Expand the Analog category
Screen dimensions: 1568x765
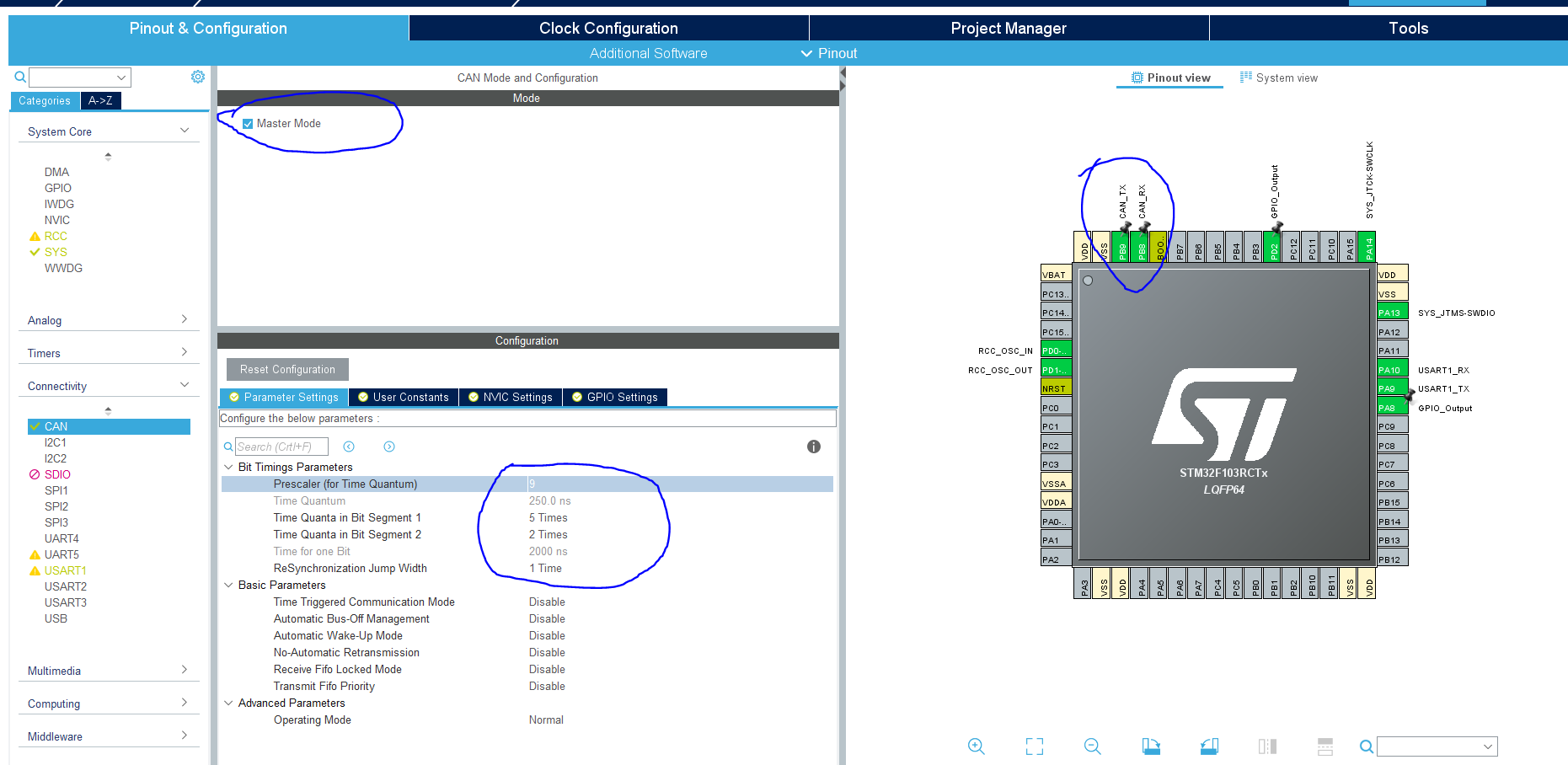click(x=185, y=319)
